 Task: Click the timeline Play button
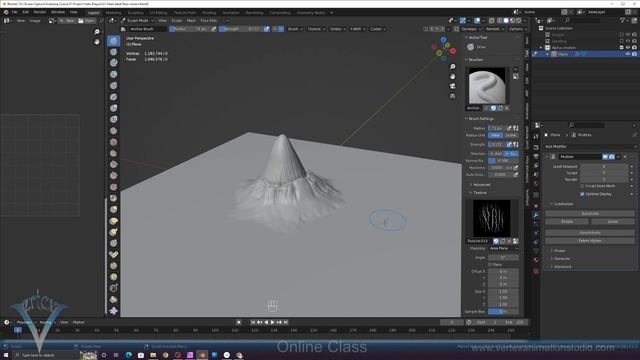click(273, 322)
